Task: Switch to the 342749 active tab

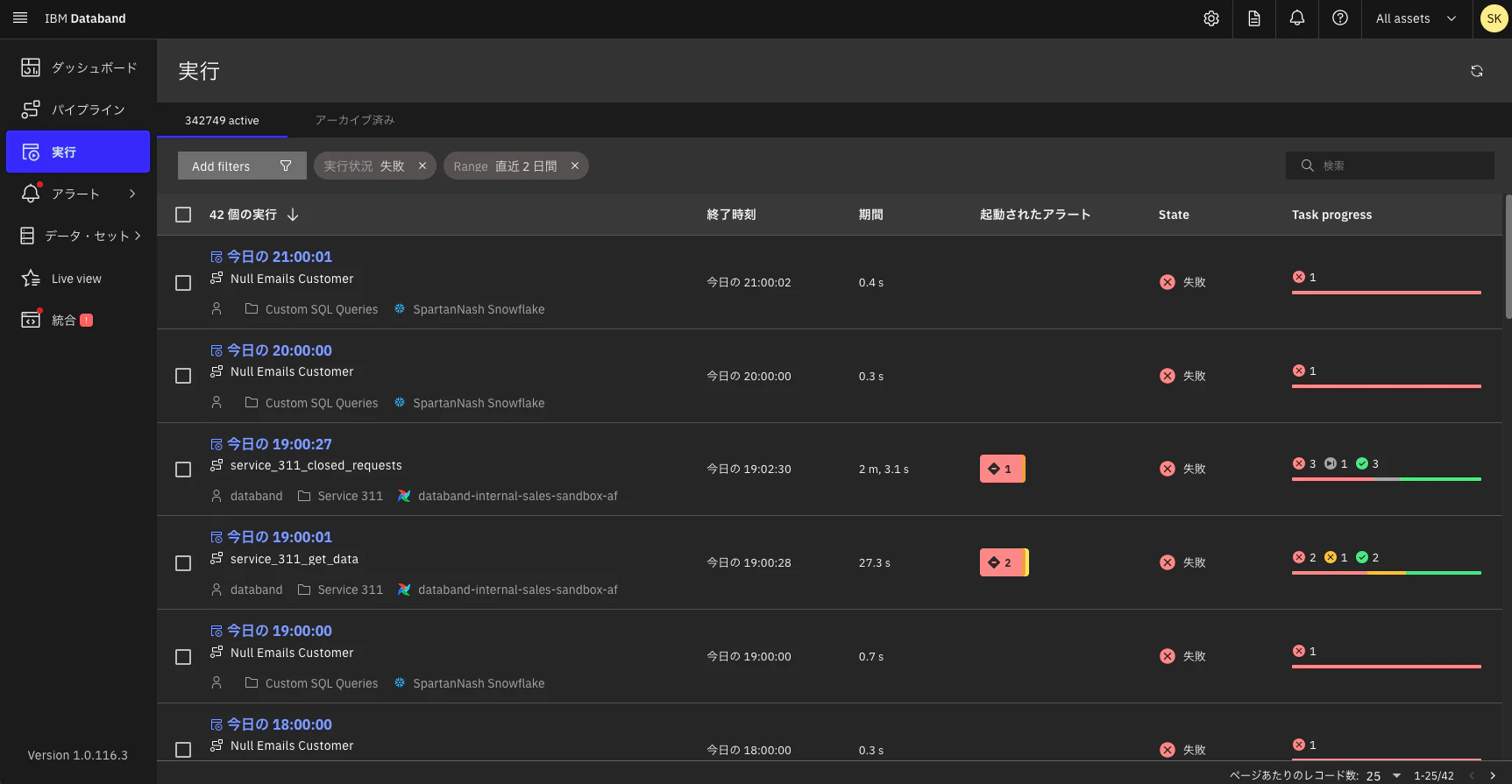Action: pyautogui.click(x=222, y=120)
